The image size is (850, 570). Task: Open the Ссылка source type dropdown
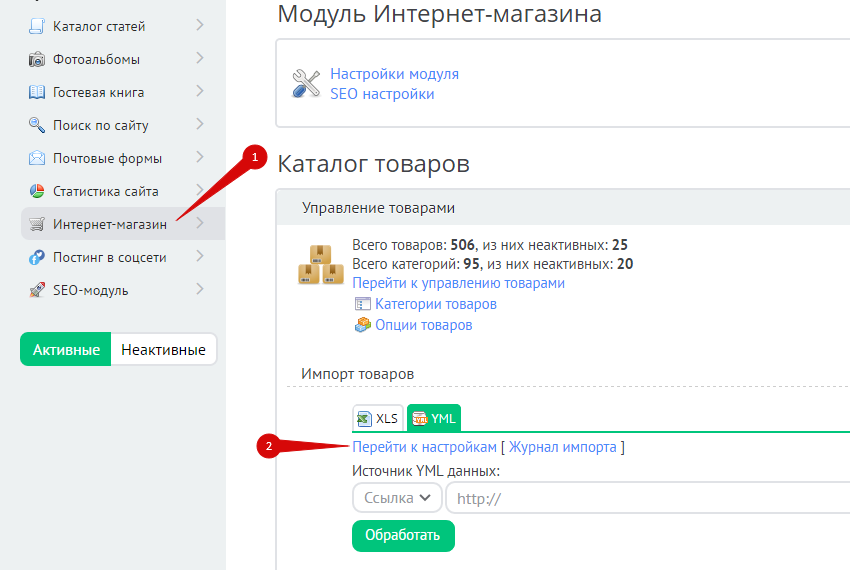[x=397, y=497]
